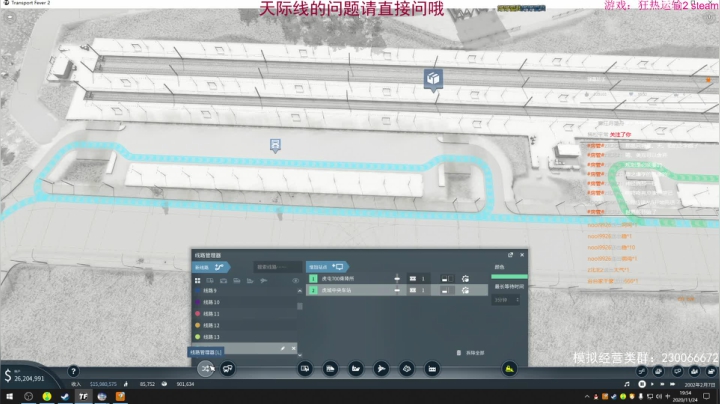Open cargo settings gear for stop 2
720x404 pixels.
pos(465,290)
